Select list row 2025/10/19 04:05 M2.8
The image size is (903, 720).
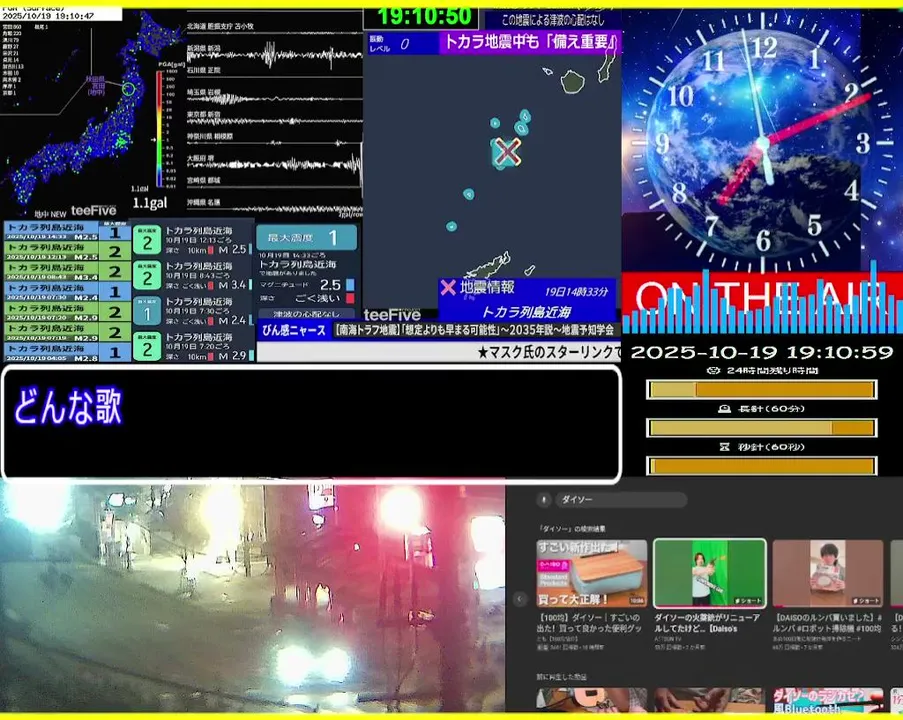(67, 353)
